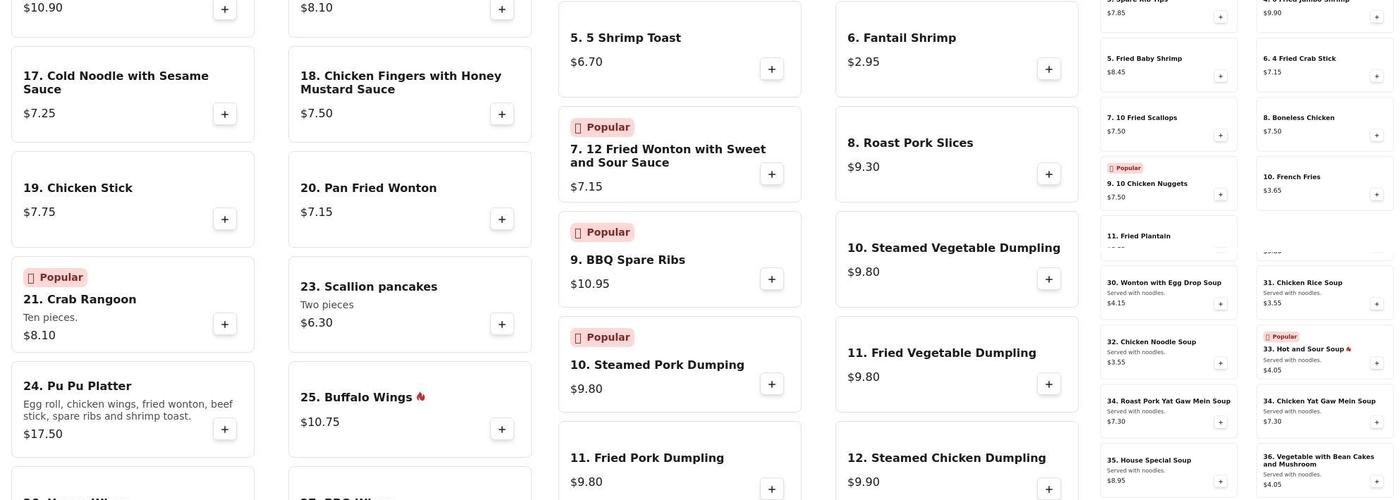Add Pan Fried Wonton using plus icon
Screen dimensions: 1400x500
(502, 219)
